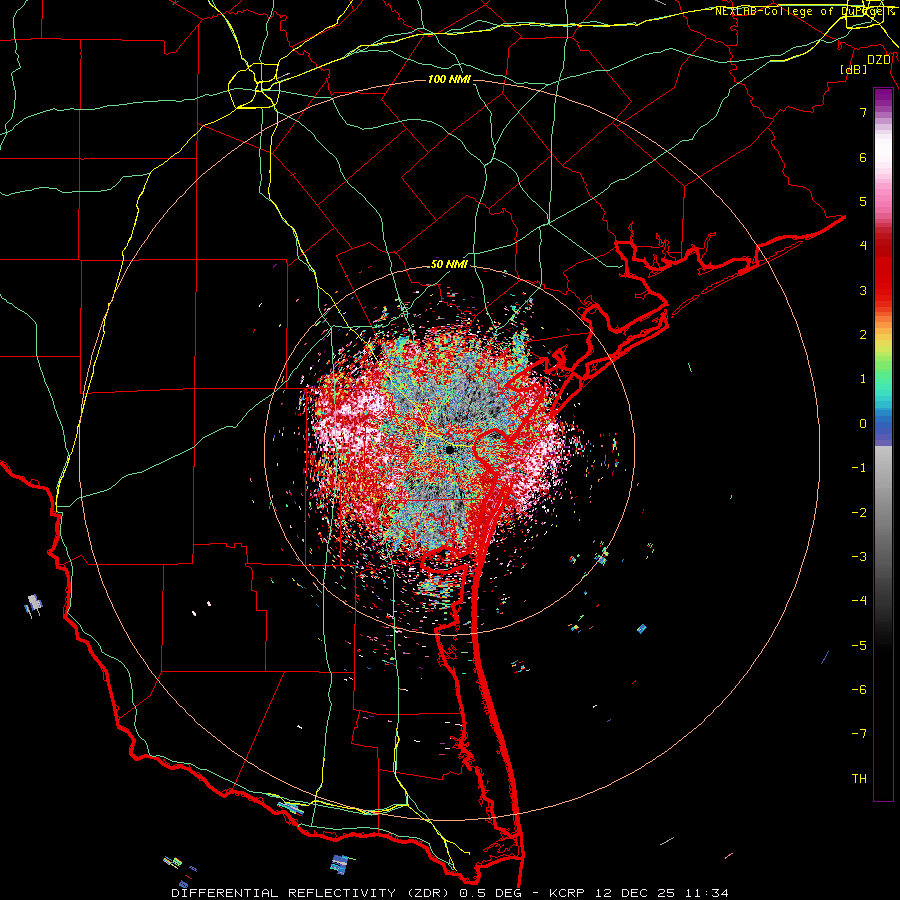This screenshot has height=900, width=900.
Task: Click the 3 value on the color scale
Action: (x=863, y=290)
